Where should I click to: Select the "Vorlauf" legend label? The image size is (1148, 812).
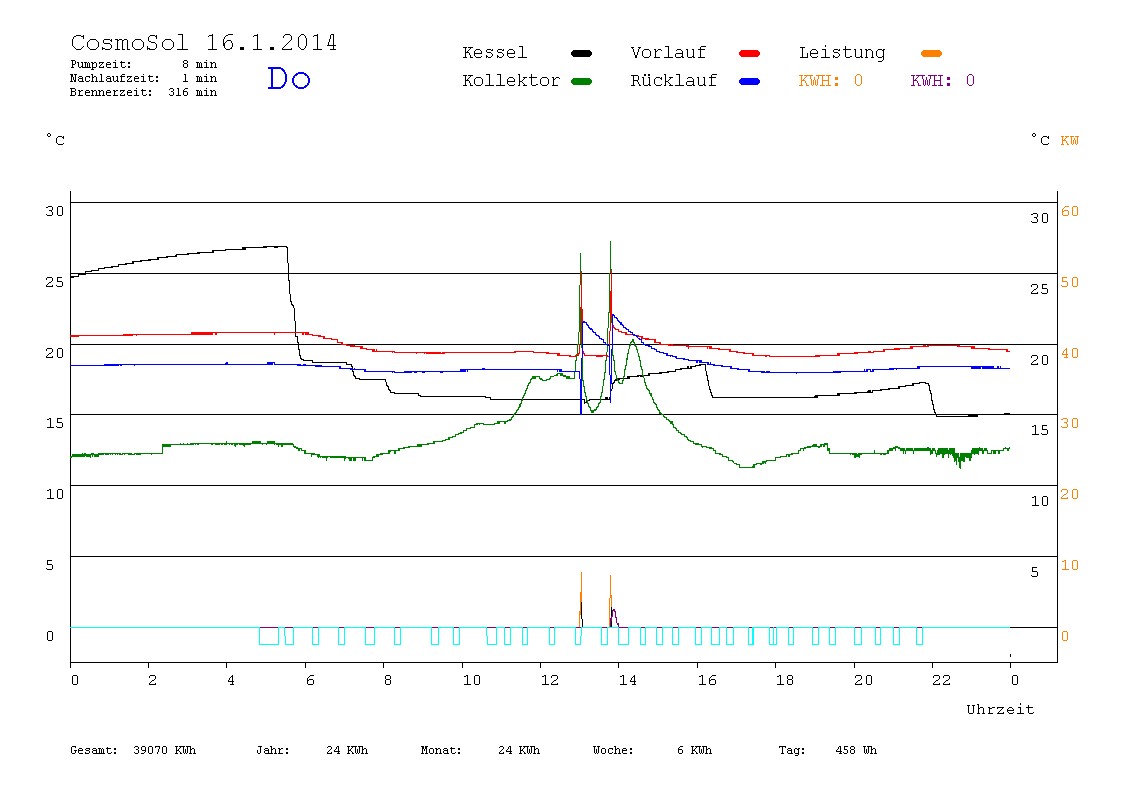[x=668, y=53]
